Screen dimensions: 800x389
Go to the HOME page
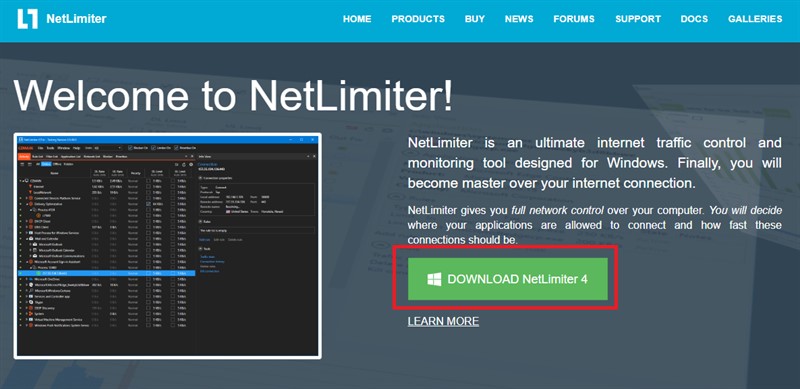coord(357,19)
